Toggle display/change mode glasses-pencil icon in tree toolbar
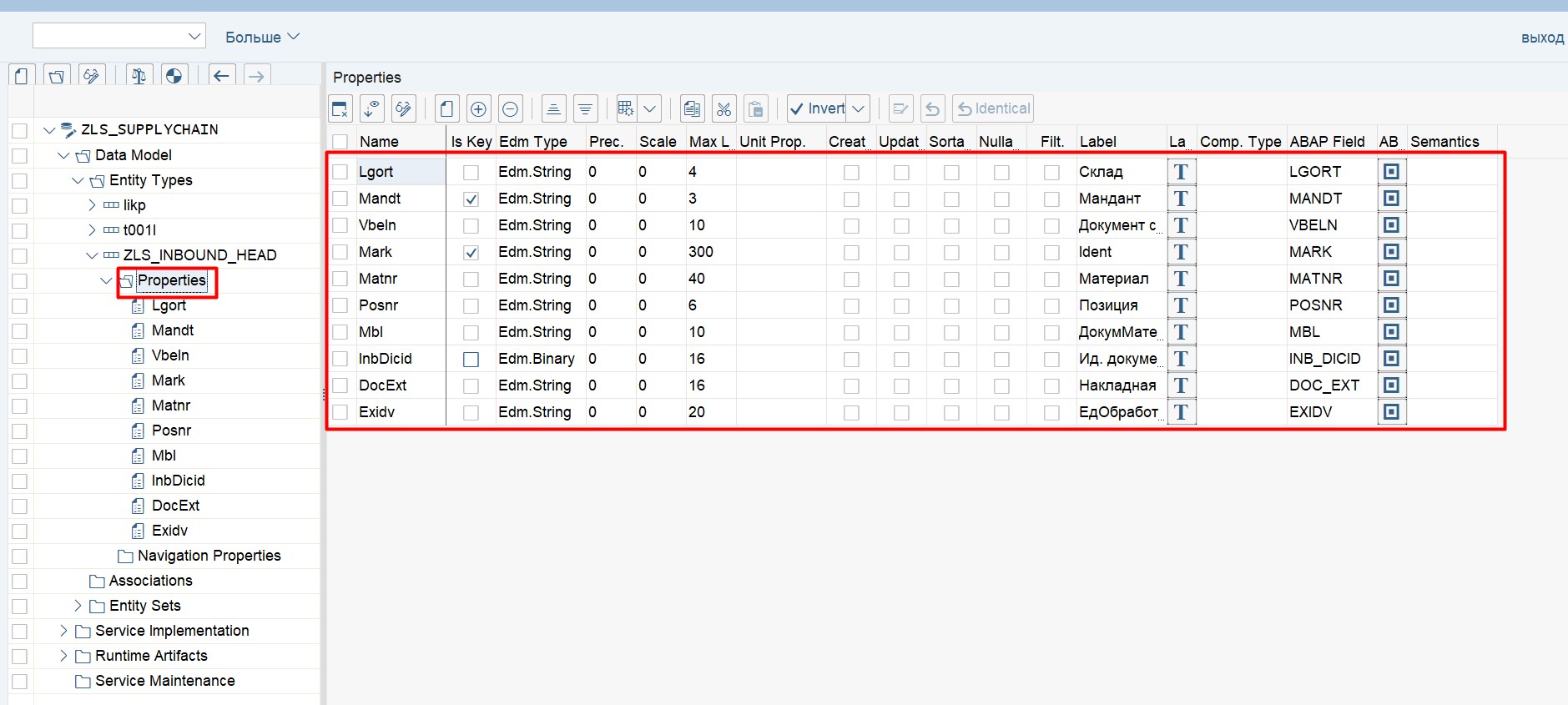The height and width of the screenshot is (705, 1568). [92, 76]
